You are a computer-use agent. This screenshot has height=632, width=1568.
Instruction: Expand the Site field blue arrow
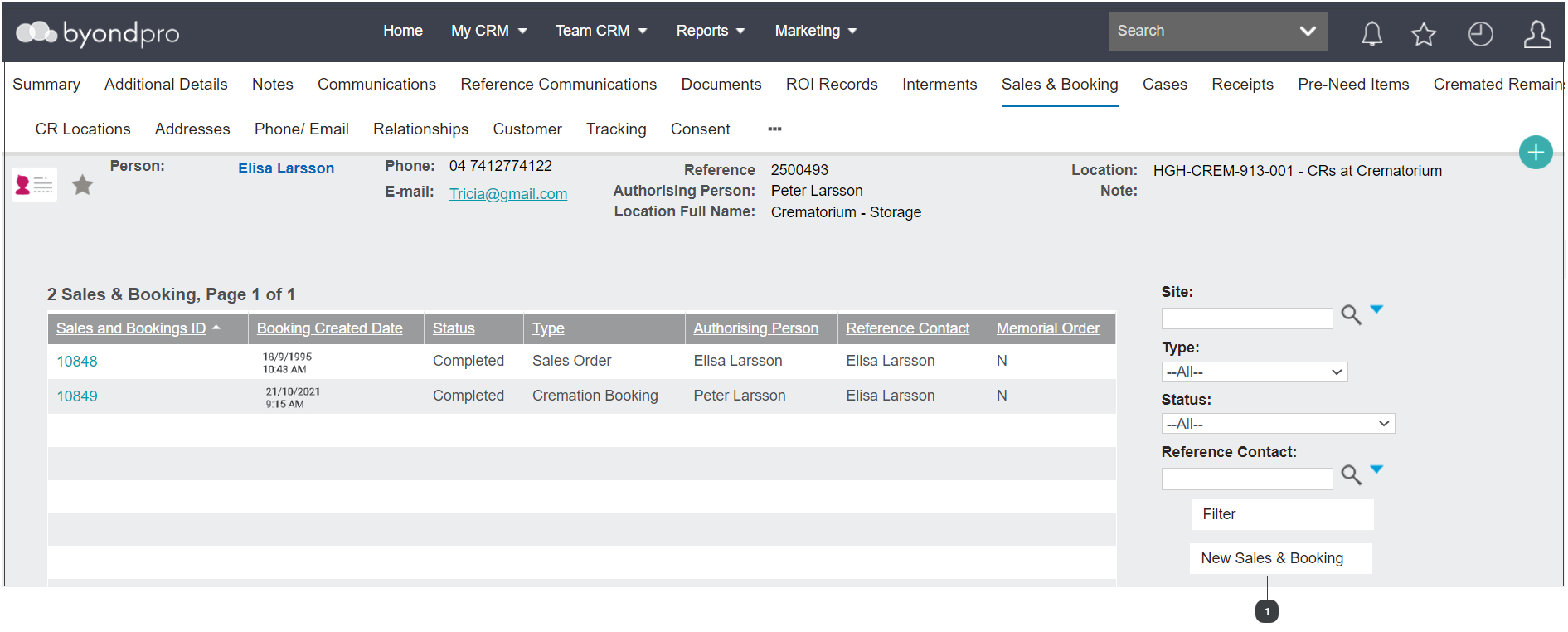(x=1376, y=309)
